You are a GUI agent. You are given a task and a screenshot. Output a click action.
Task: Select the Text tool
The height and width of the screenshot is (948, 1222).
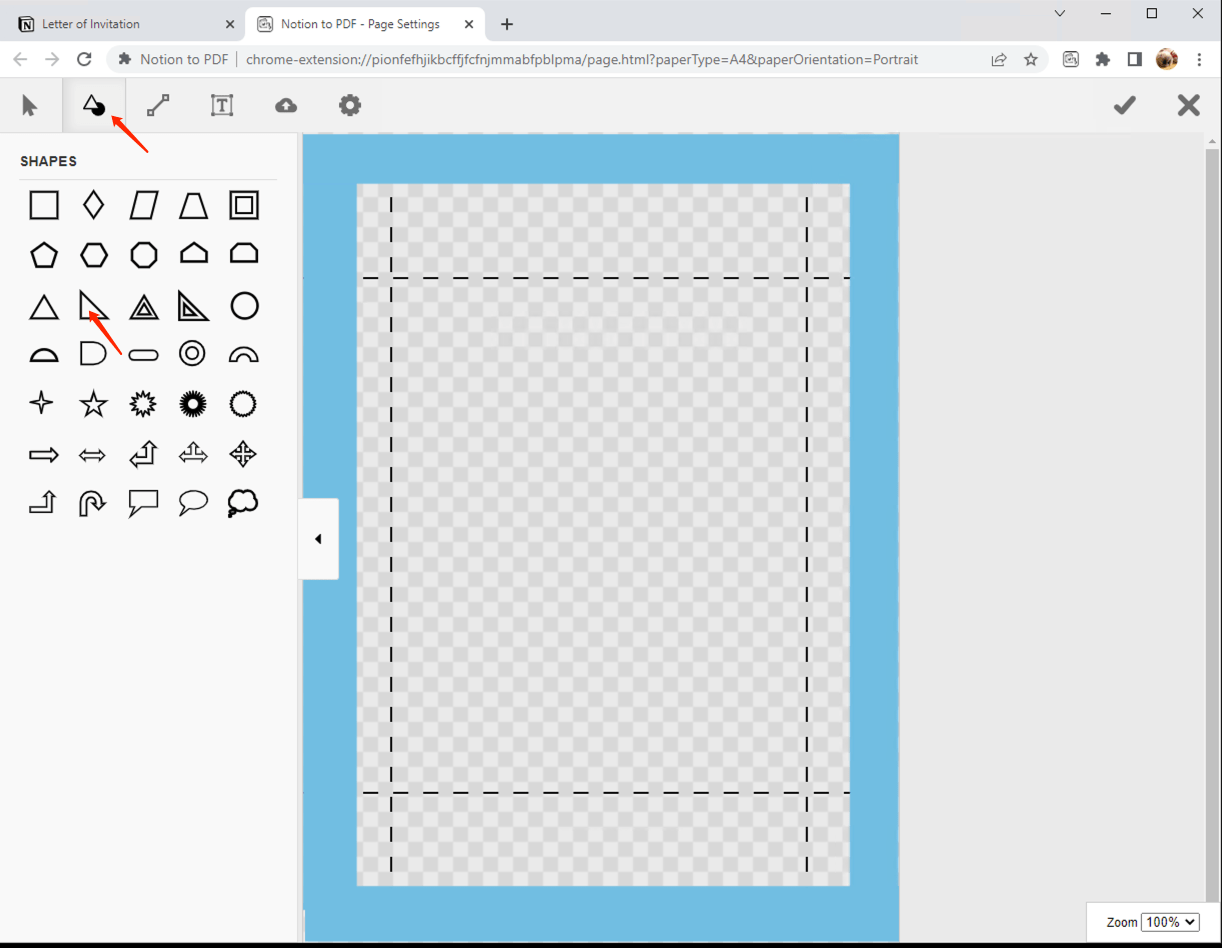pyautogui.click(x=221, y=105)
